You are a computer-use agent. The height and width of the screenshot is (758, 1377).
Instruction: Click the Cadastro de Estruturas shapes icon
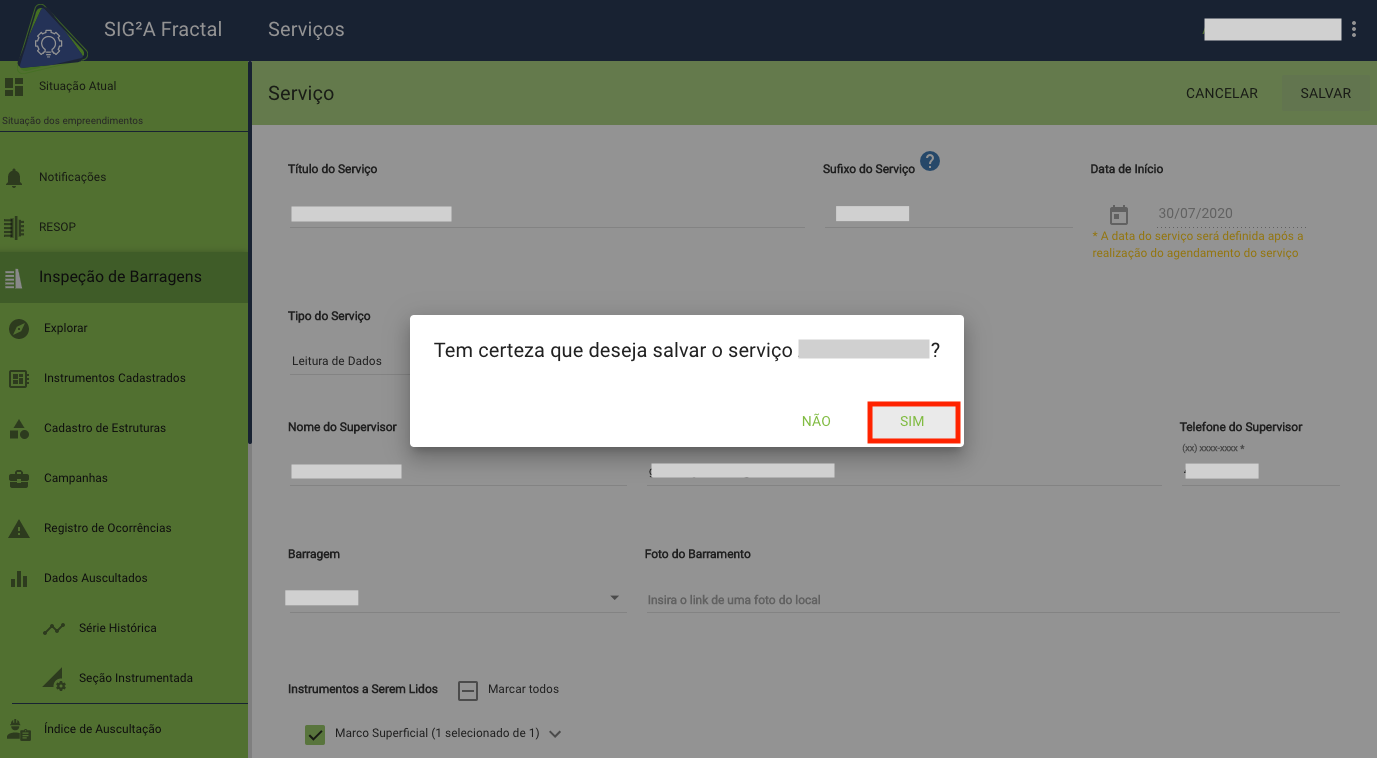coord(19,428)
